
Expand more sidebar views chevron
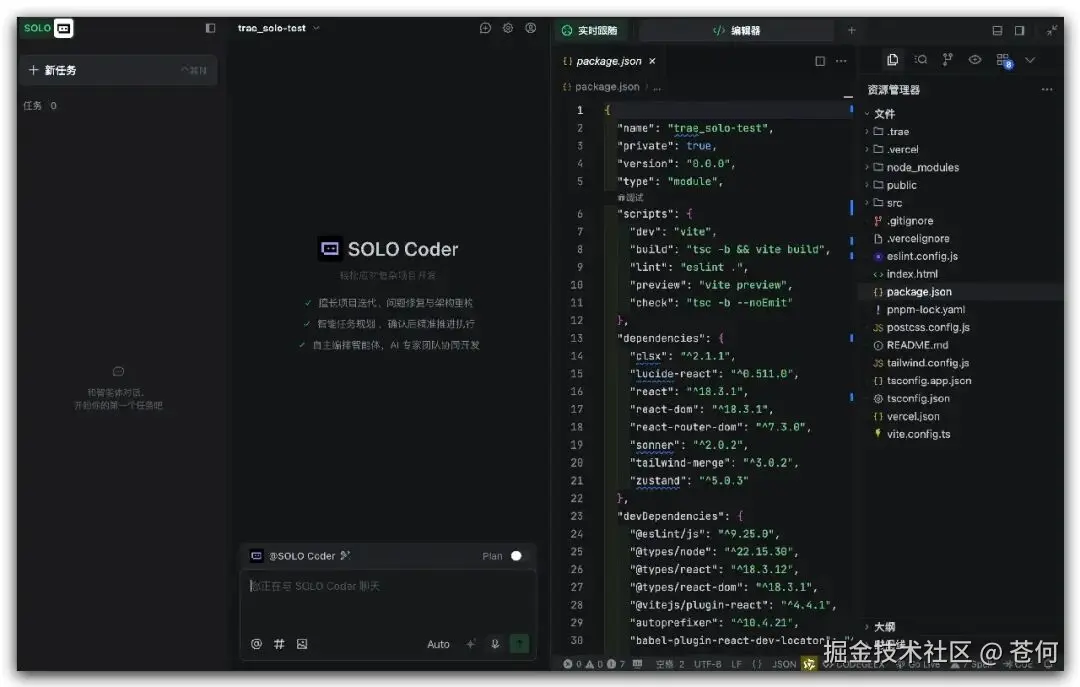pos(1030,60)
